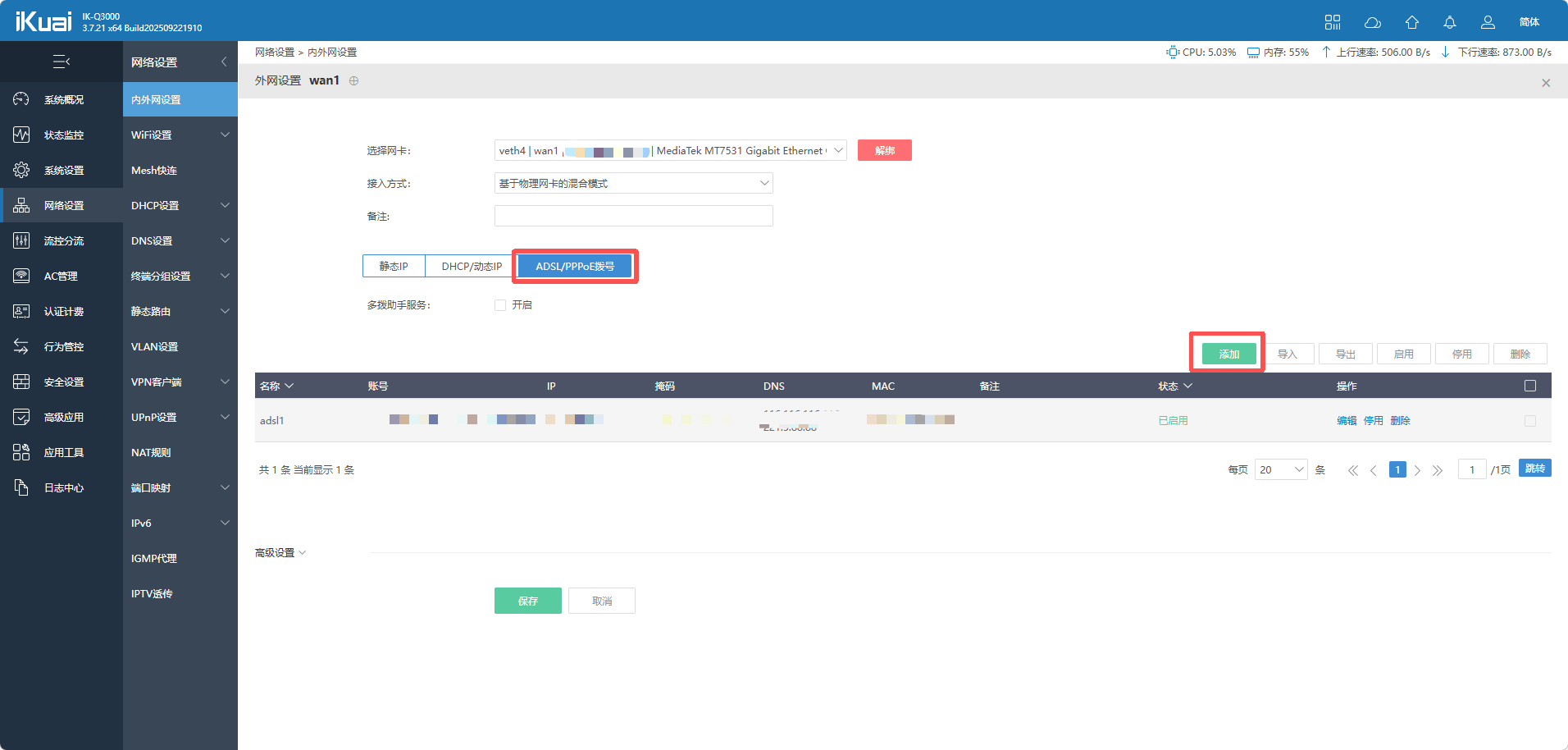Open the 接入方式 dropdown
The image size is (1568, 750).
click(633, 183)
